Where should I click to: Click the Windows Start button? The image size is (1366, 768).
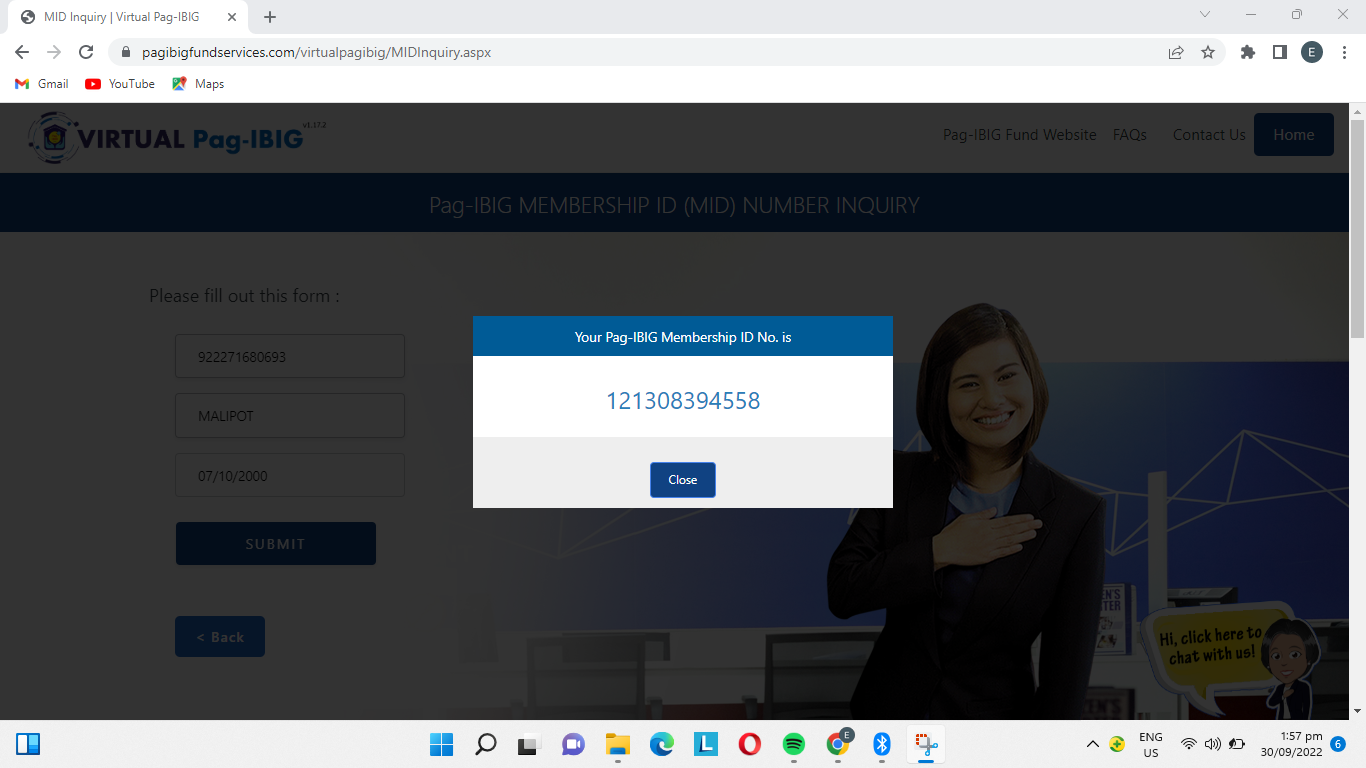click(x=441, y=744)
